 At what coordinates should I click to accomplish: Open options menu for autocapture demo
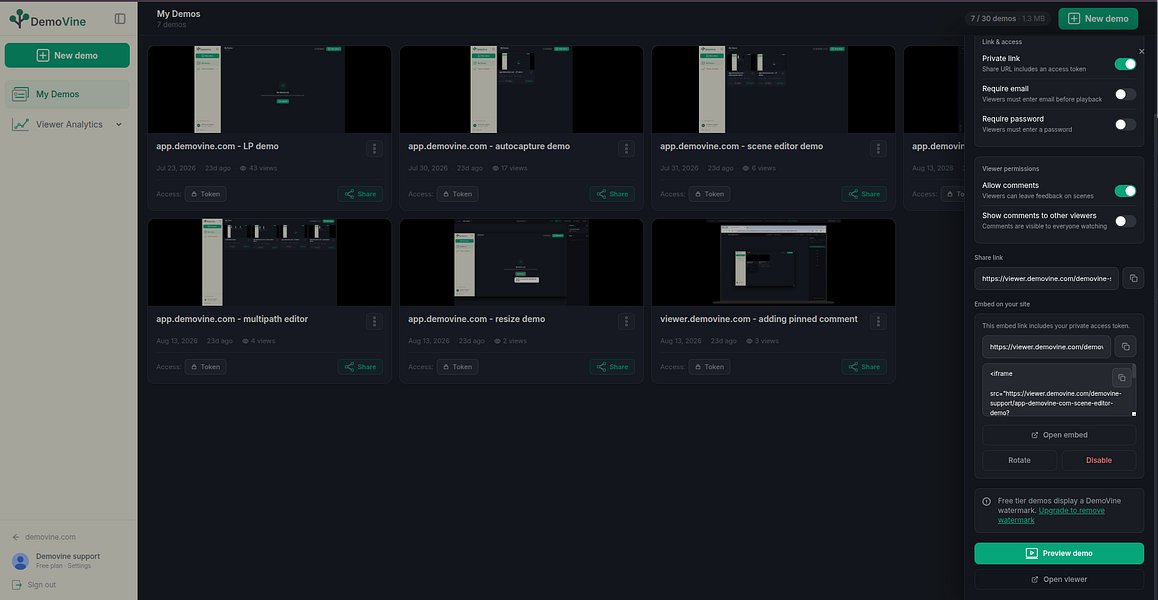point(626,149)
